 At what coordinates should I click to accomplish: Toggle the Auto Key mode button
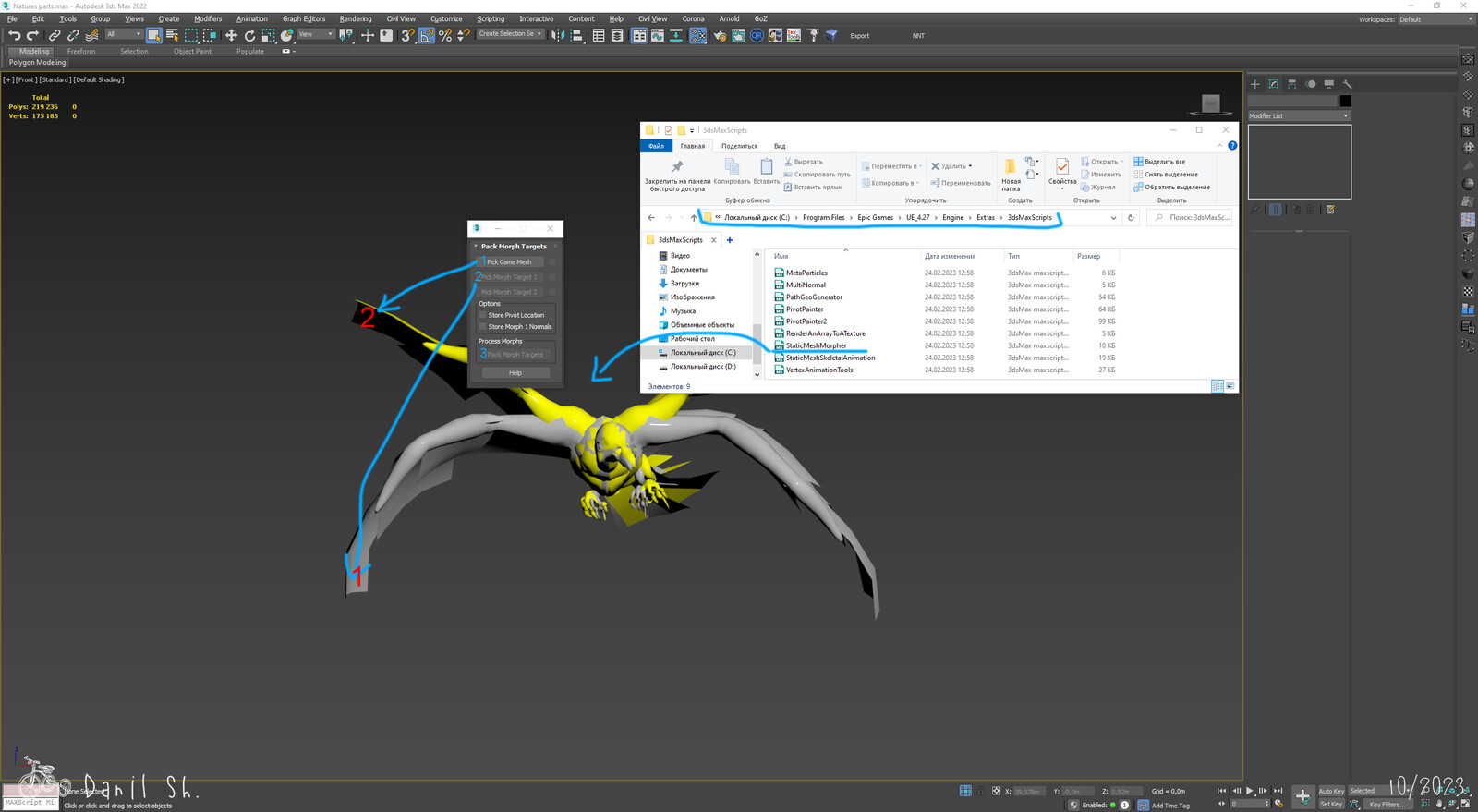point(1331,791)
